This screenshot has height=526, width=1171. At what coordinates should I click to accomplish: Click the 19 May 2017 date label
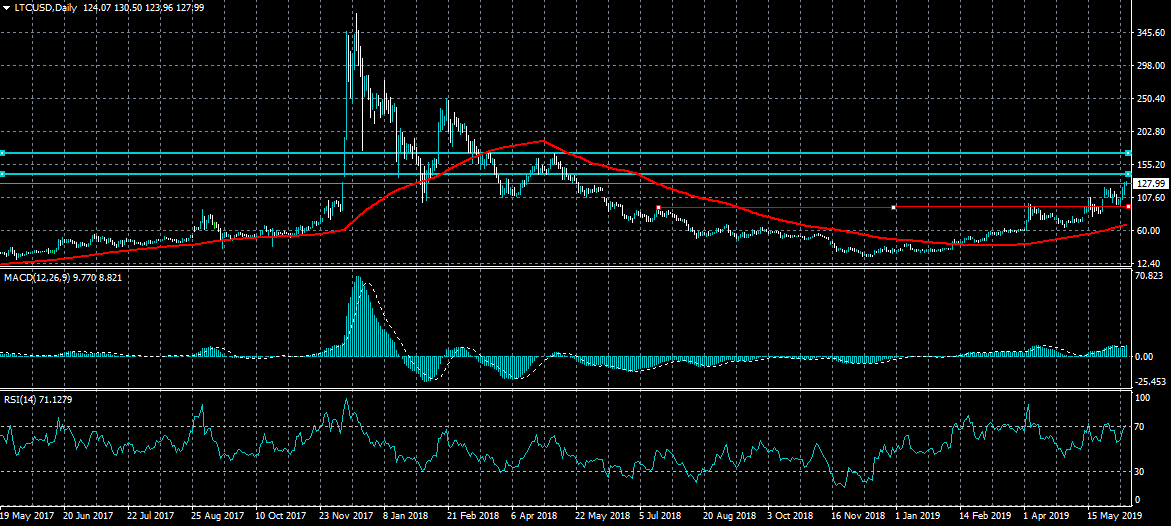coord(26,516)
